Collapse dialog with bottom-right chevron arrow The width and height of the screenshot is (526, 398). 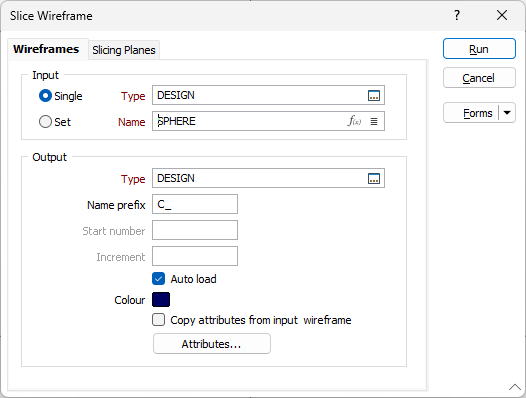click(x=514, y=387)
